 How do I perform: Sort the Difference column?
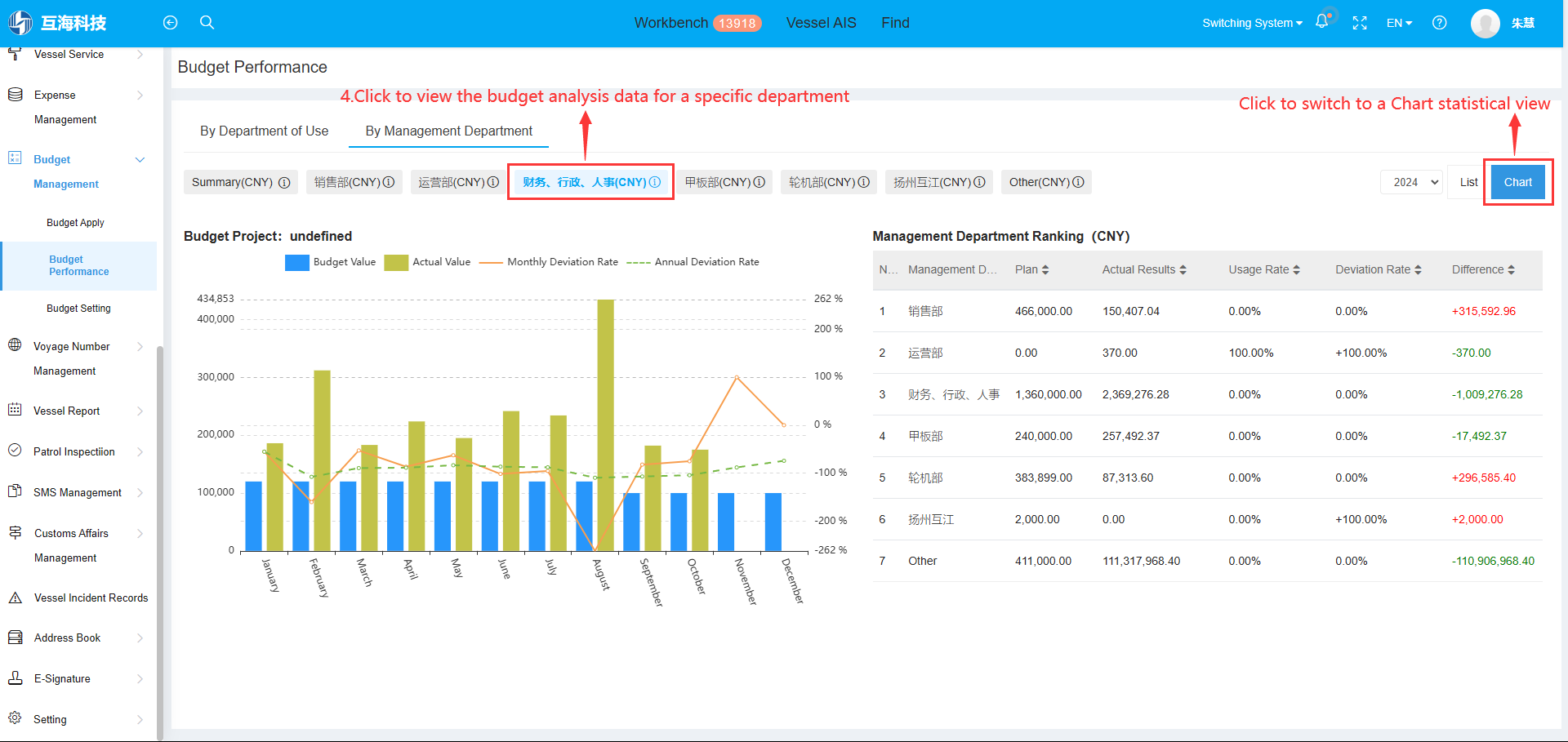(1512, 270)
